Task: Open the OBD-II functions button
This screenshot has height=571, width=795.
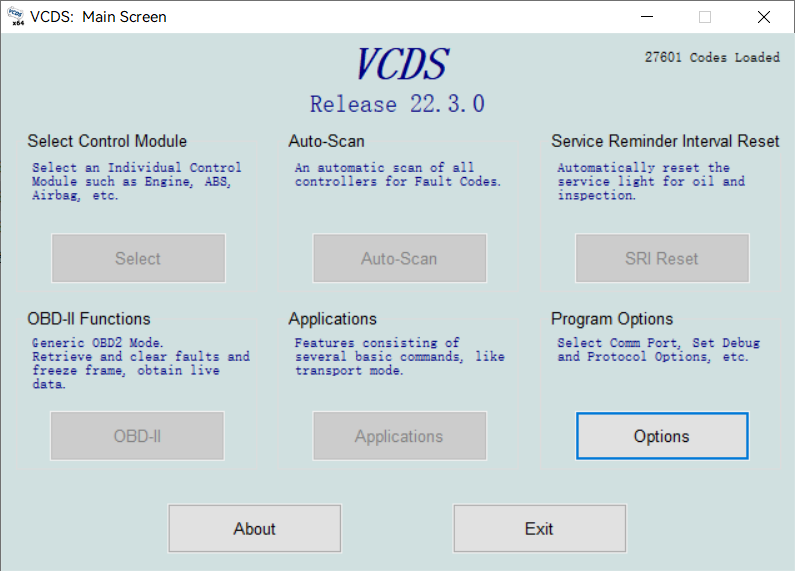Action: pyautogui.click(x=137, y=436)
